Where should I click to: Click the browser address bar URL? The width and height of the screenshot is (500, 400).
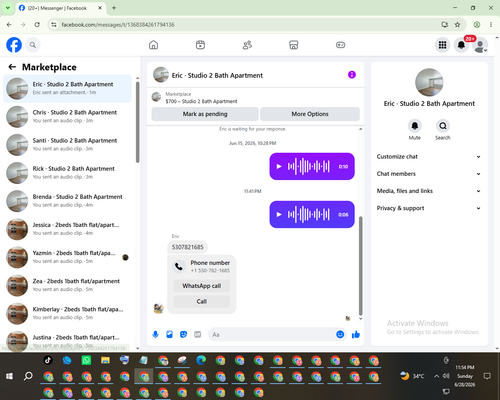pyautogui.click(x=118, y=25)
